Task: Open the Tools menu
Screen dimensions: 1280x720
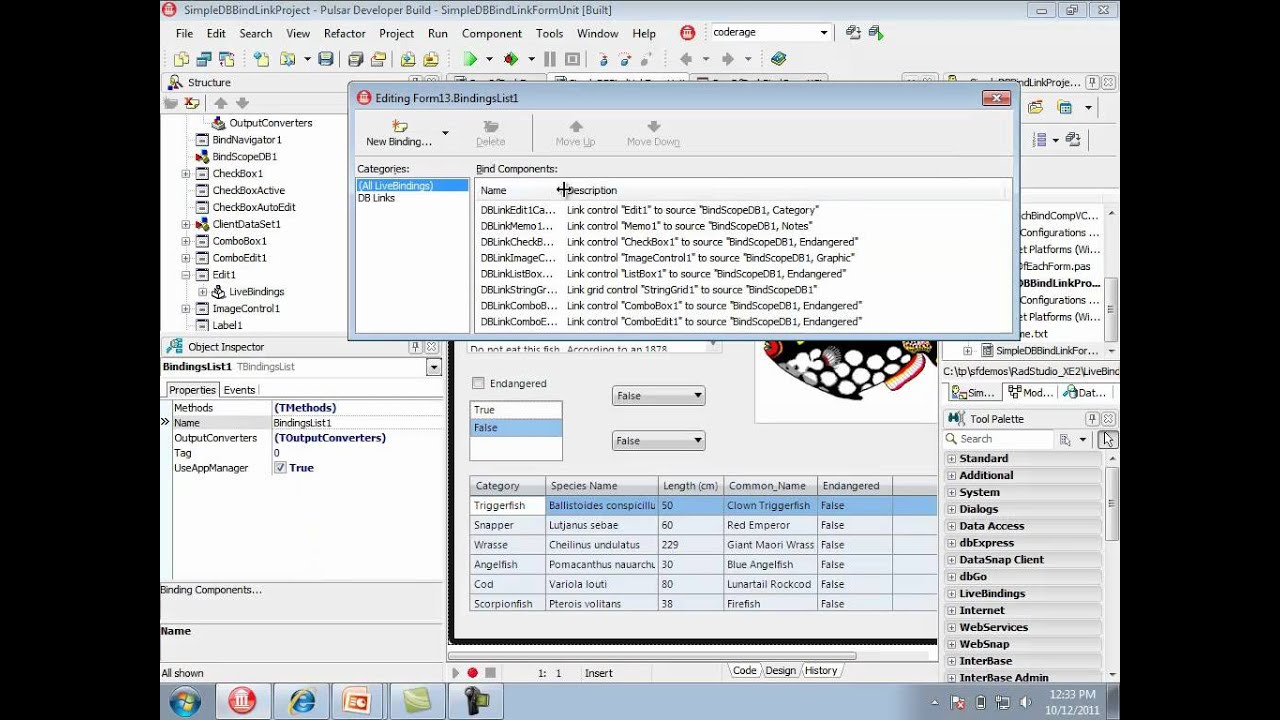Action: coord(550,33)
